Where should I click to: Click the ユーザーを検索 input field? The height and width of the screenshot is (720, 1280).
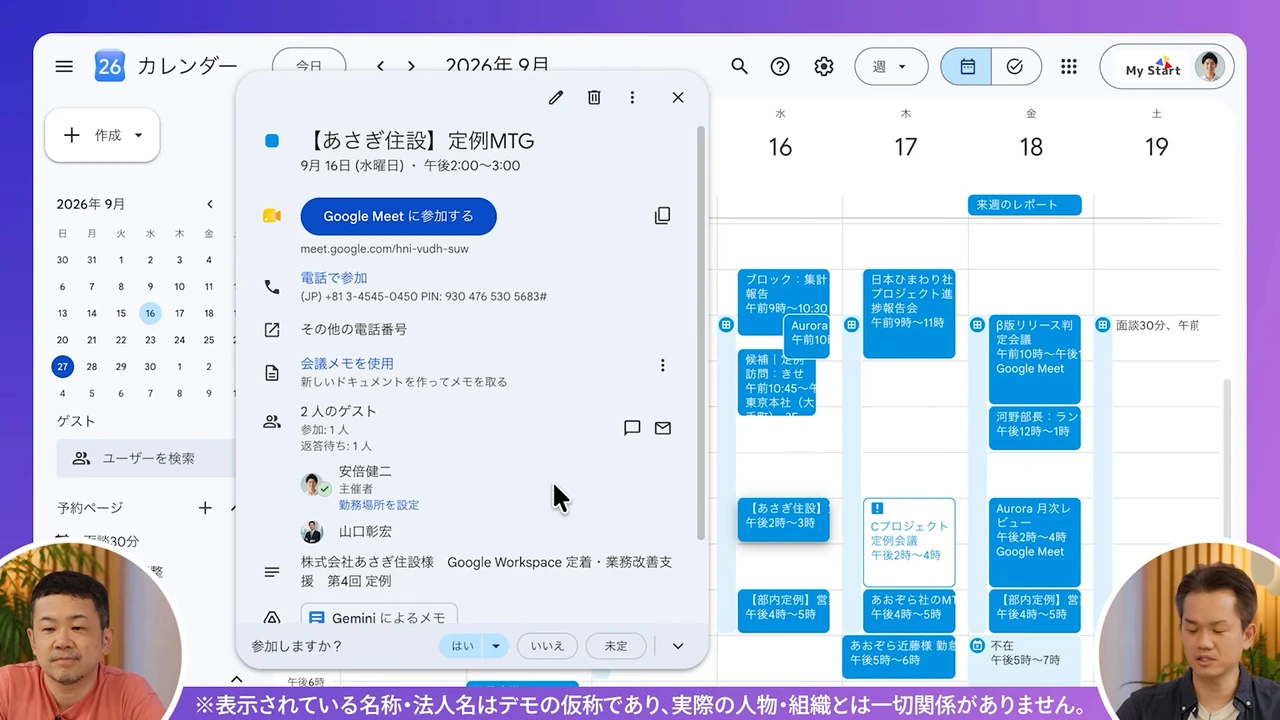(146, 458)
